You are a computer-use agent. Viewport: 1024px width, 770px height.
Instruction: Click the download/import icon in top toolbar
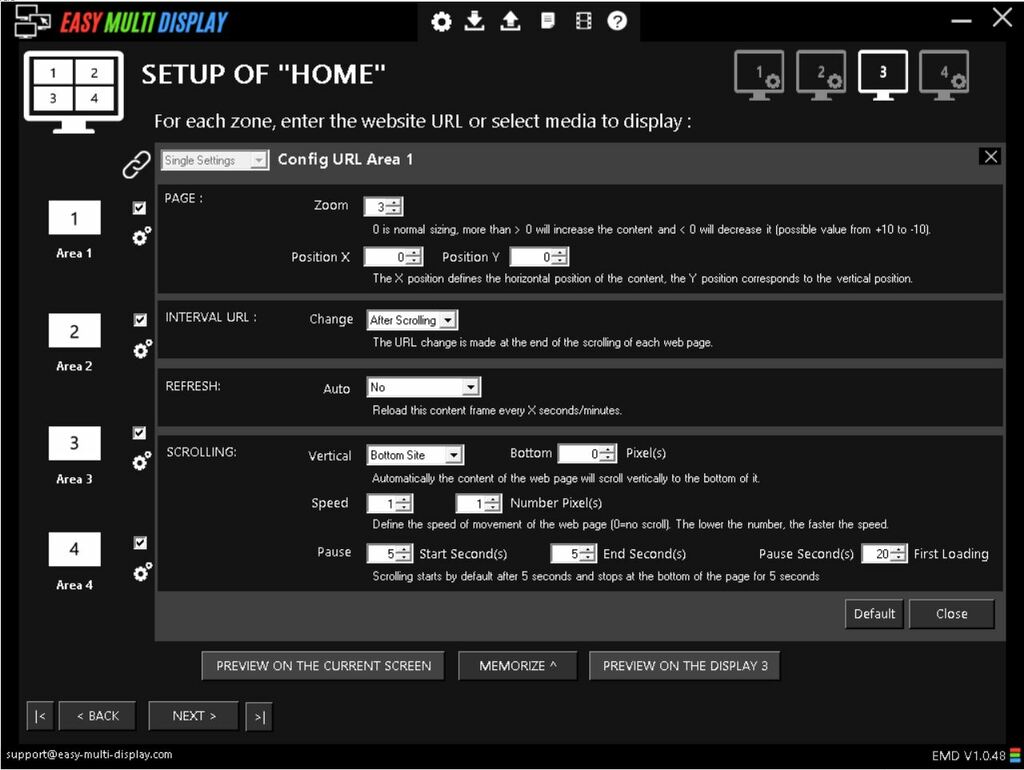pos(475,20)
